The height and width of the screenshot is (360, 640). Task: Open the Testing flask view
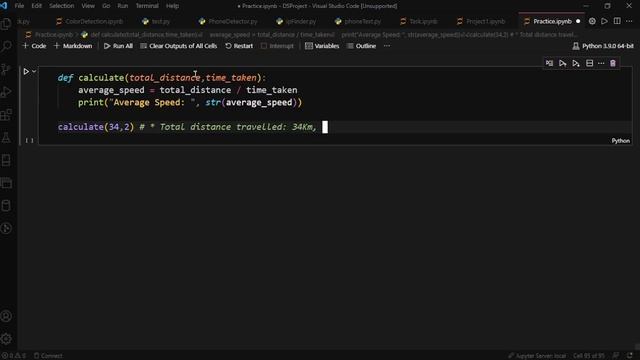point(6,138)
